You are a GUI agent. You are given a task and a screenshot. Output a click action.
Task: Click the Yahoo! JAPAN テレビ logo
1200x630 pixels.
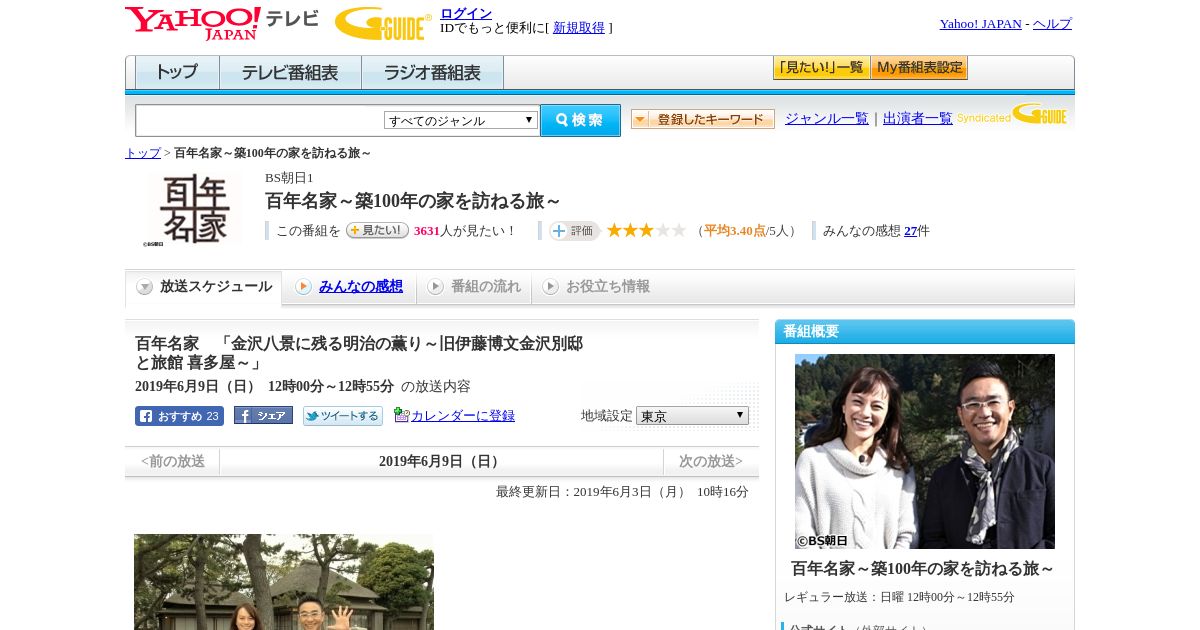pyautogui.click(x=222, y=23)
